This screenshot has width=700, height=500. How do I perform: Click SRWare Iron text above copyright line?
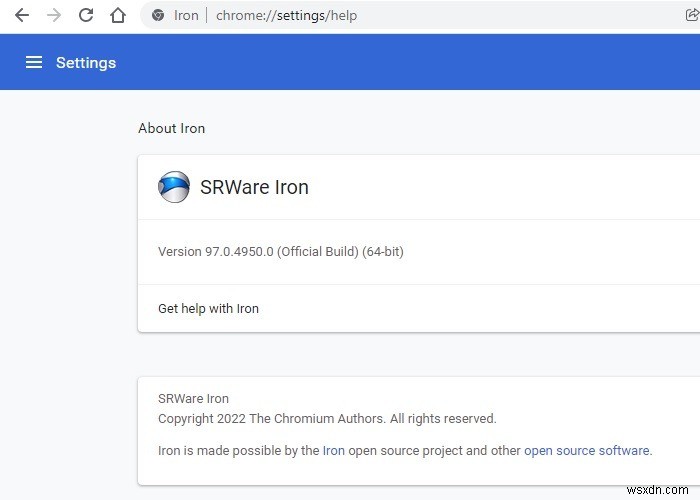(x=193, y=398)
